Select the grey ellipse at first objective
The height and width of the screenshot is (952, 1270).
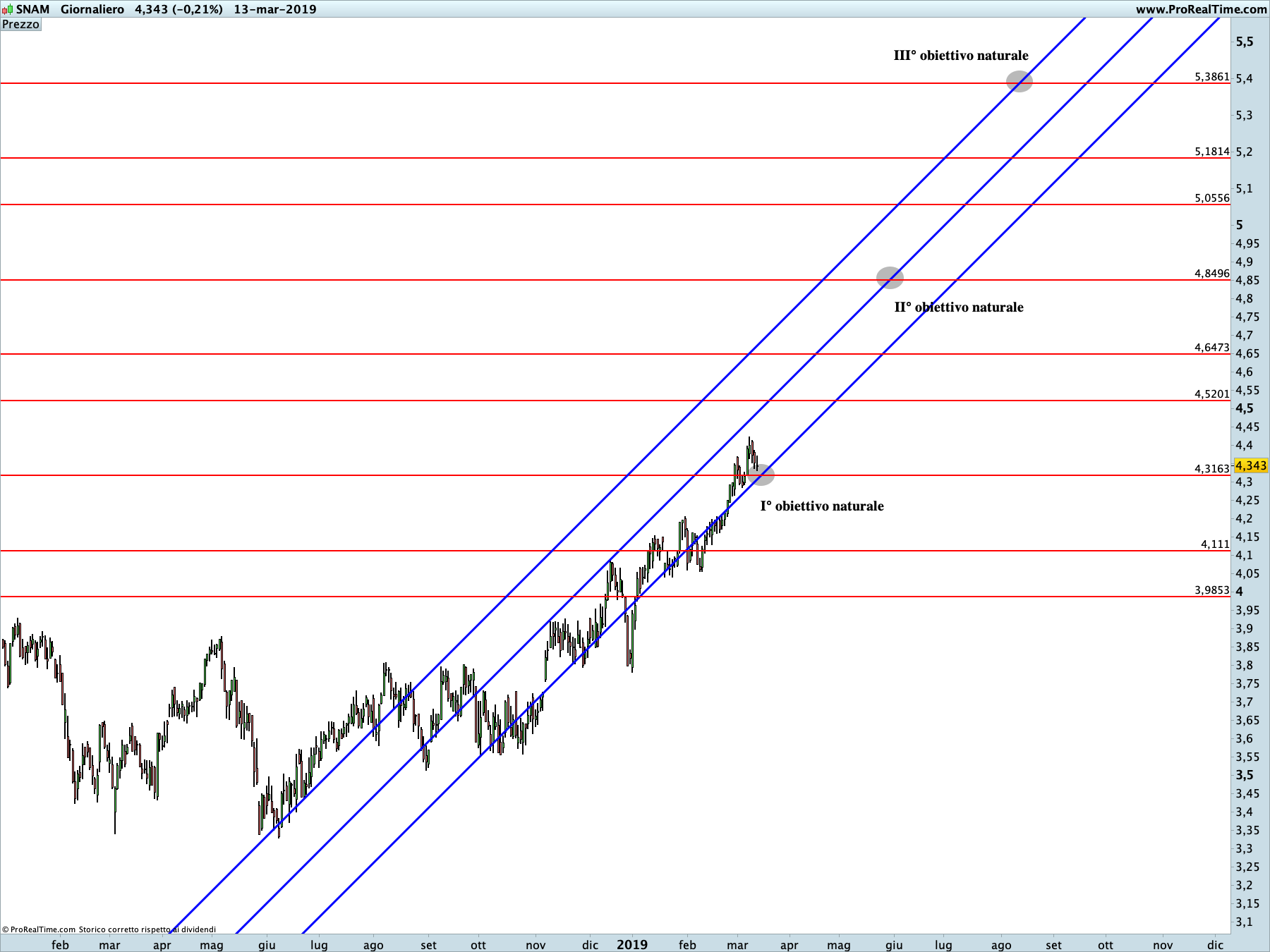[x=761, y=475]
